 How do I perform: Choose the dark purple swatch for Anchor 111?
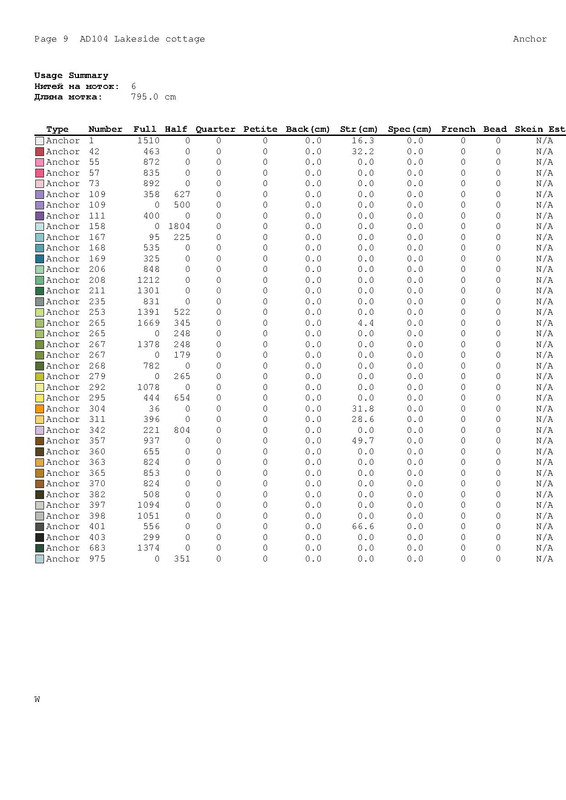[39, 216]
